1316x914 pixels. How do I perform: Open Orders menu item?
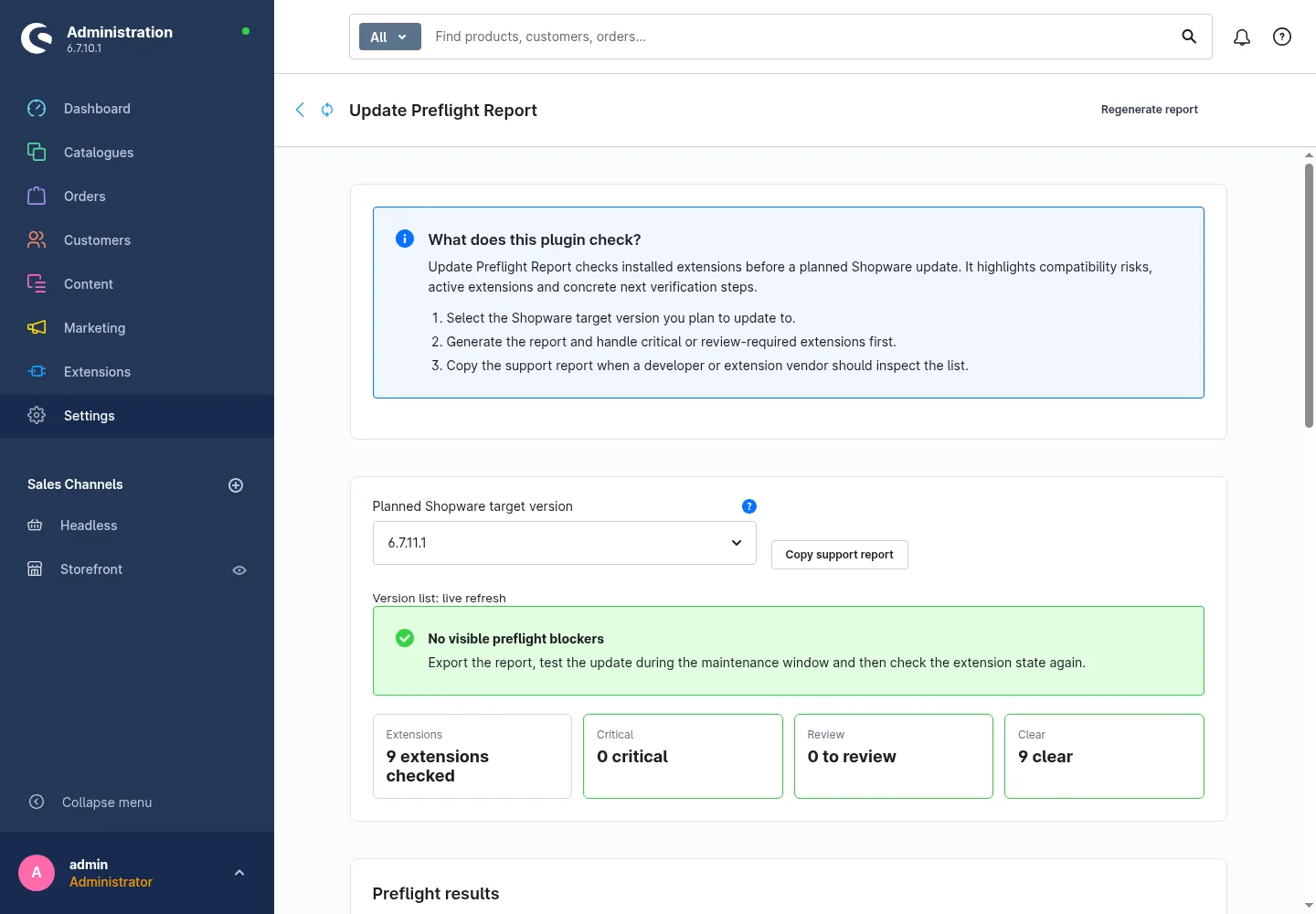[137, 197]
